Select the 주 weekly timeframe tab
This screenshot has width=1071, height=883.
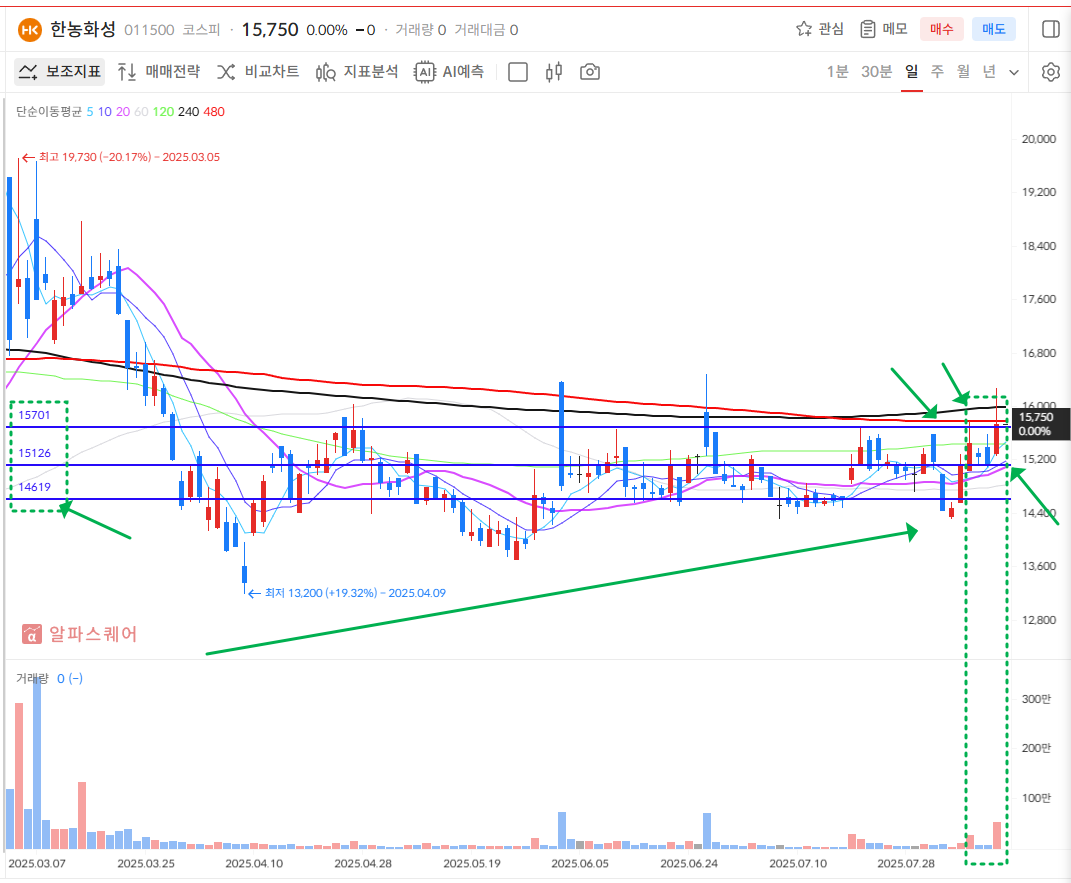(937, 72)
